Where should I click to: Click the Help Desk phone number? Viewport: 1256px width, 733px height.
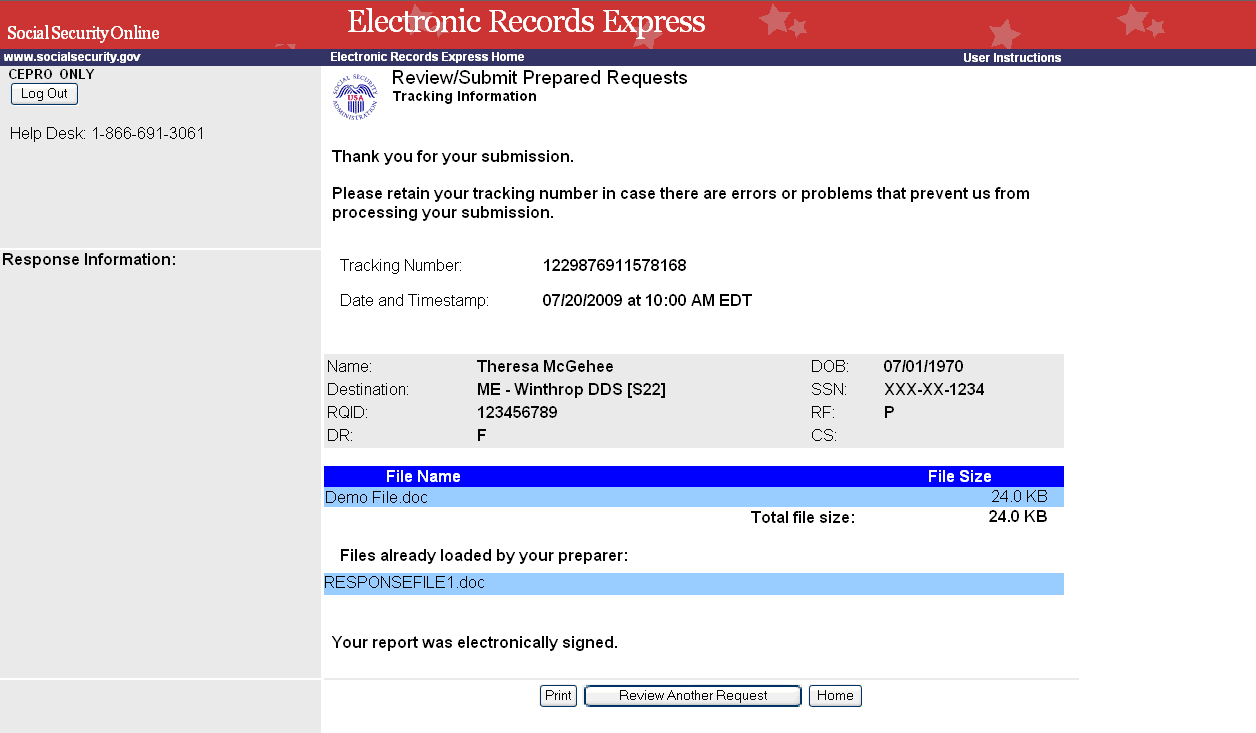coord(148,133)
